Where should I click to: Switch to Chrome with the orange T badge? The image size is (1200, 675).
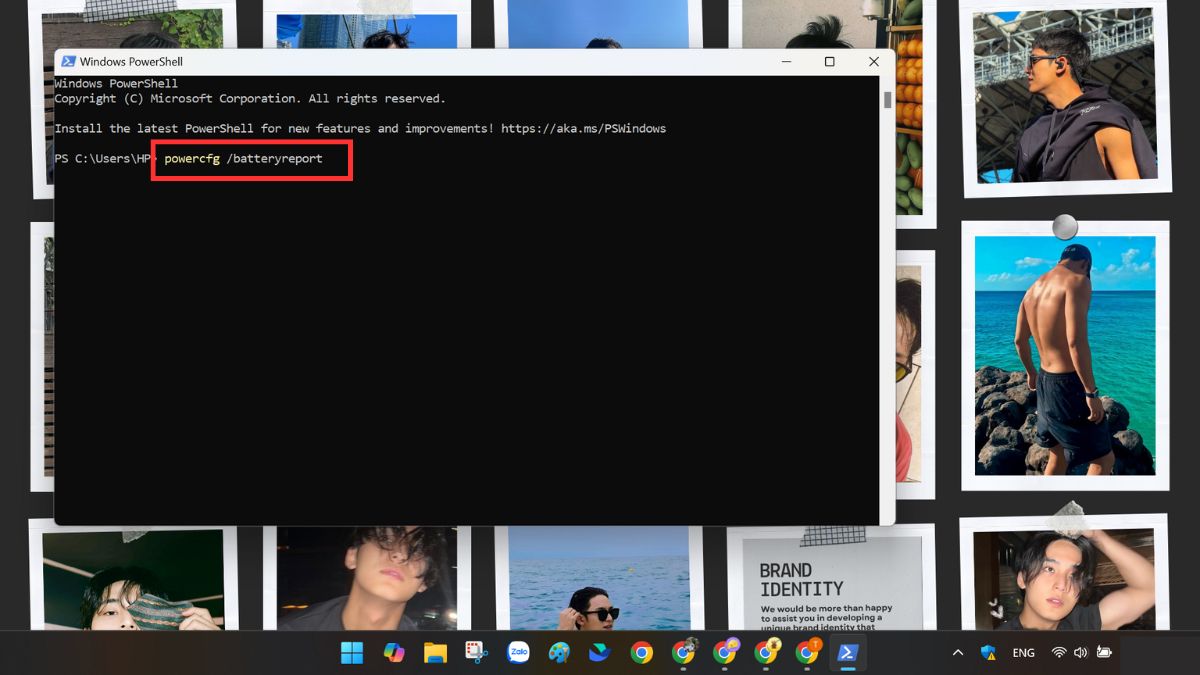click(807, 653)
